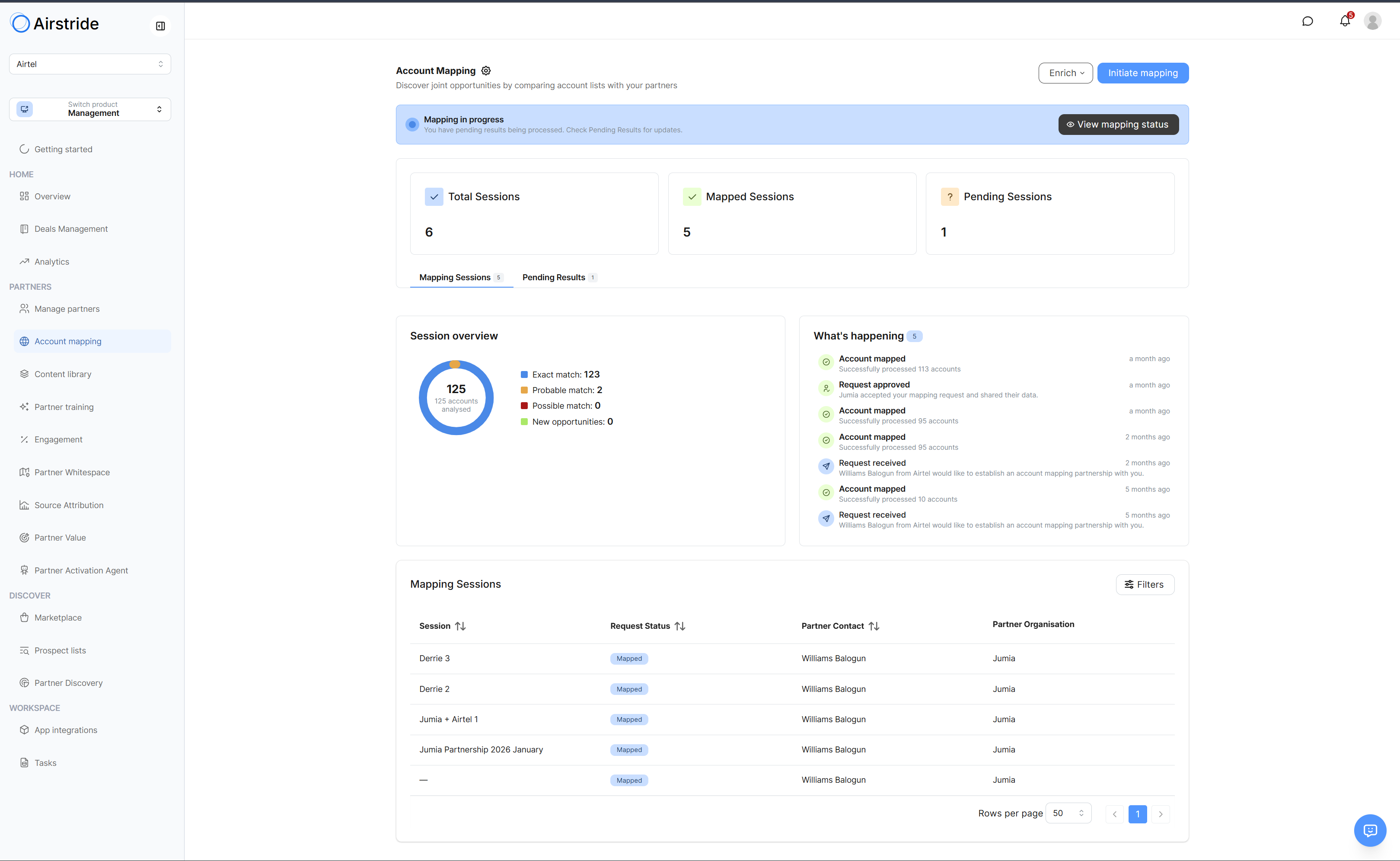Click the Mapped Sessions card

click(x=791, y=214)
